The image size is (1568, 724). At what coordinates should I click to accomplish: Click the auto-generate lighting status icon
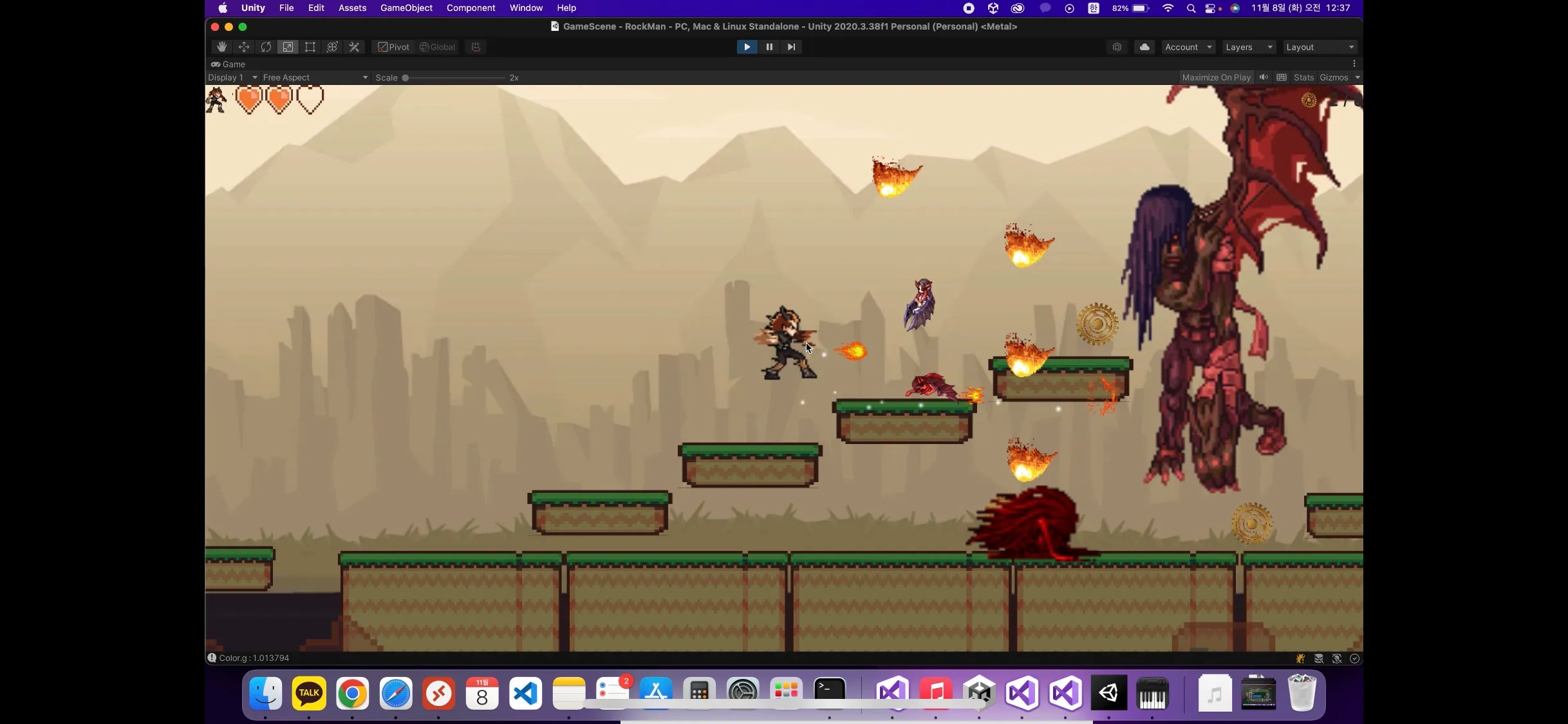[x=1337, y=658]
